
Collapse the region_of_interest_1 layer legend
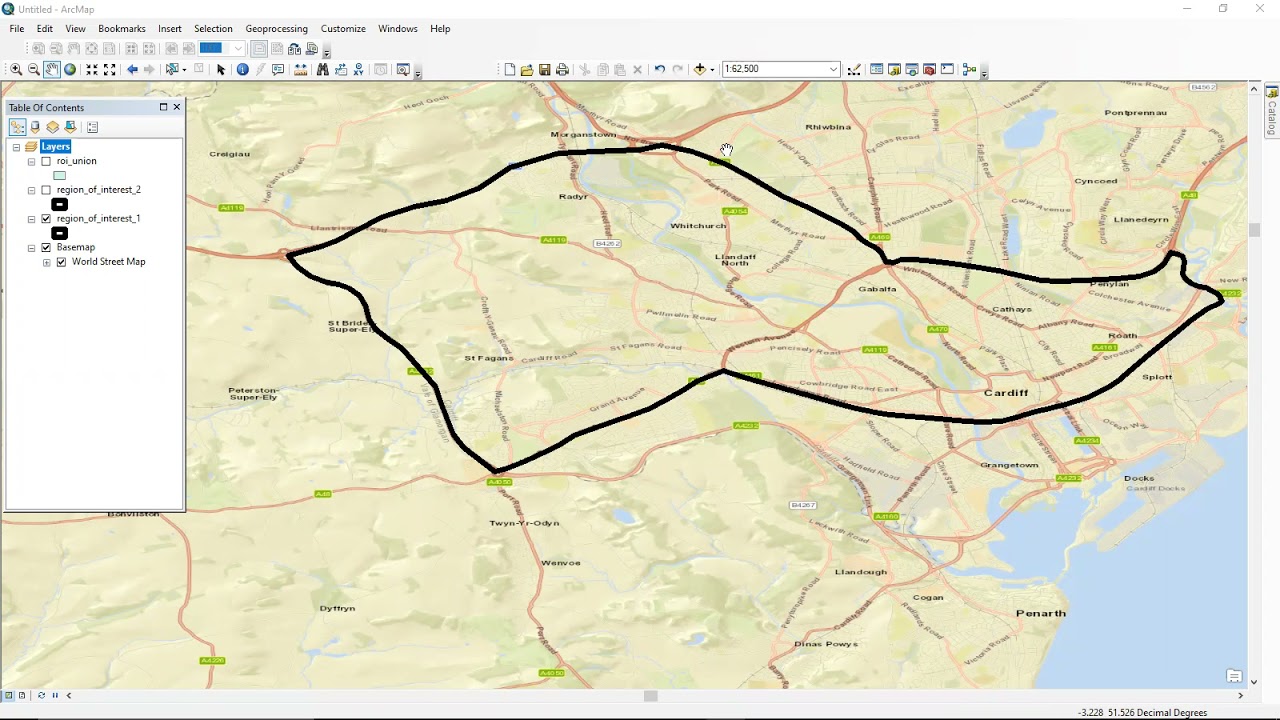pos(31,219)
